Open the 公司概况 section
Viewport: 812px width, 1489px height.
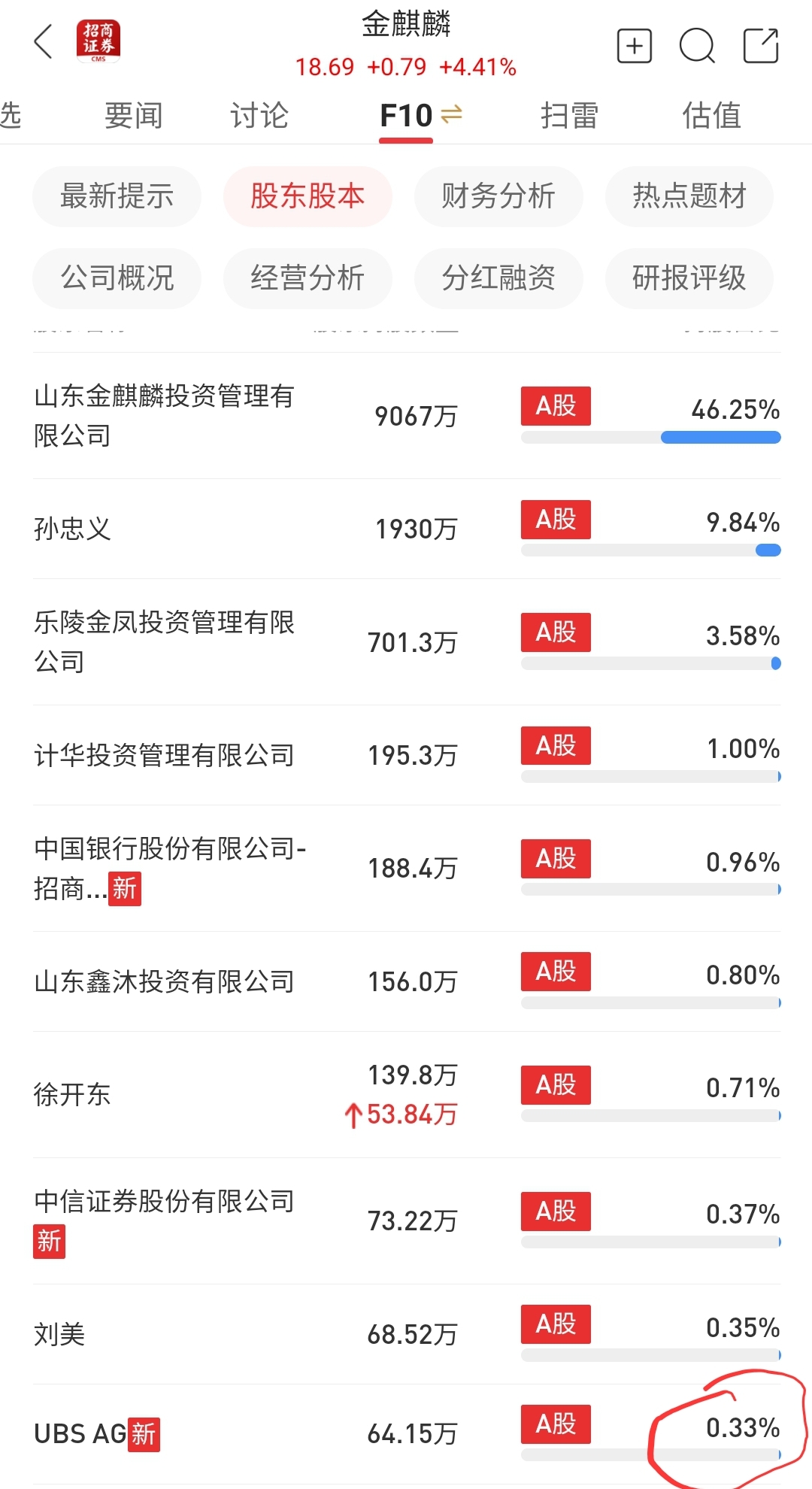tap(117, 278)
